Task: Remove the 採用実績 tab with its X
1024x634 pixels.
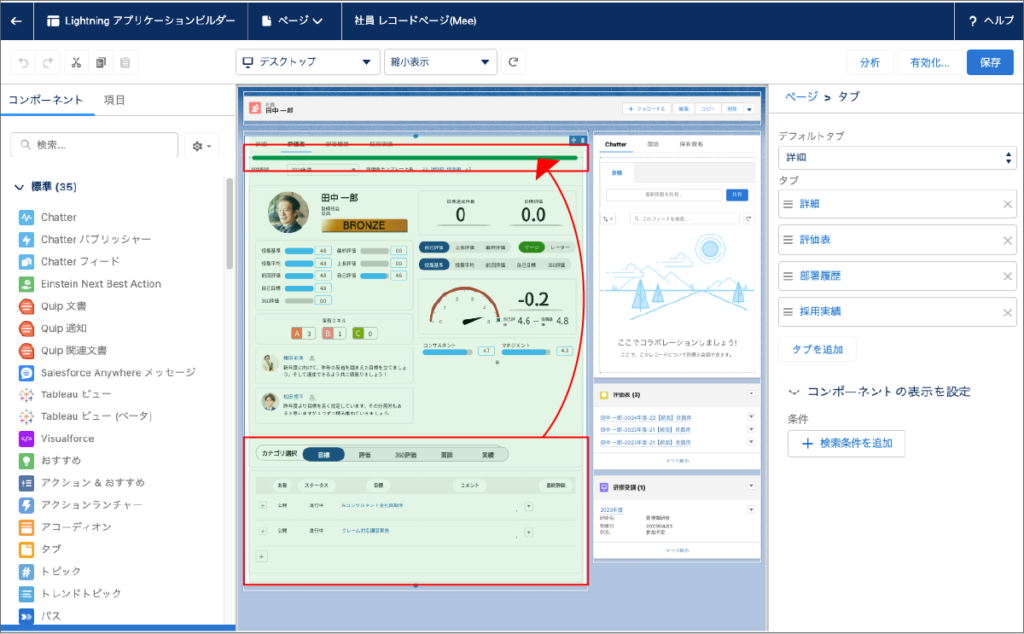Action: (1008, 312)
